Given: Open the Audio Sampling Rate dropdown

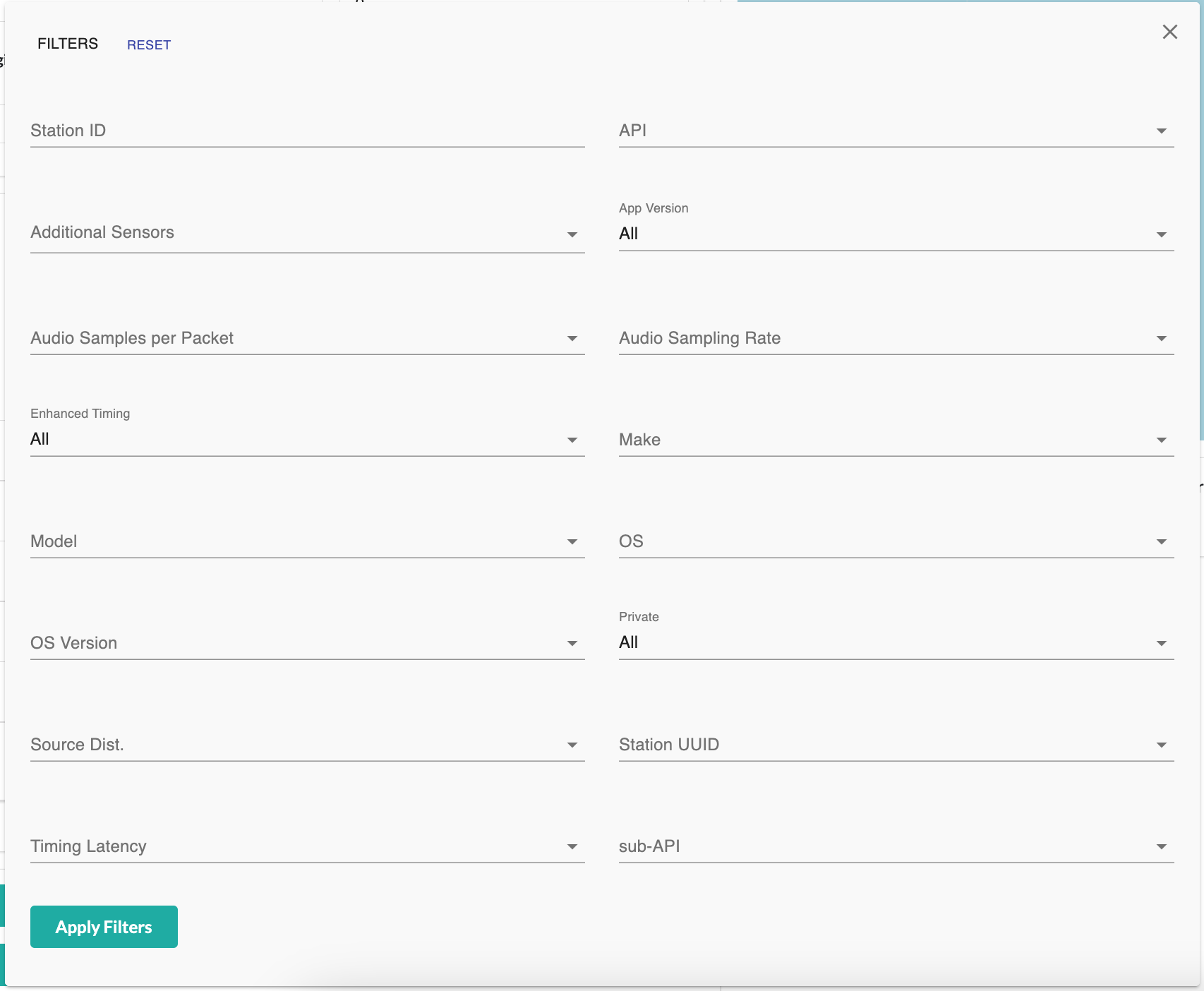Looking at the screenshot, I should click(896, 339).
